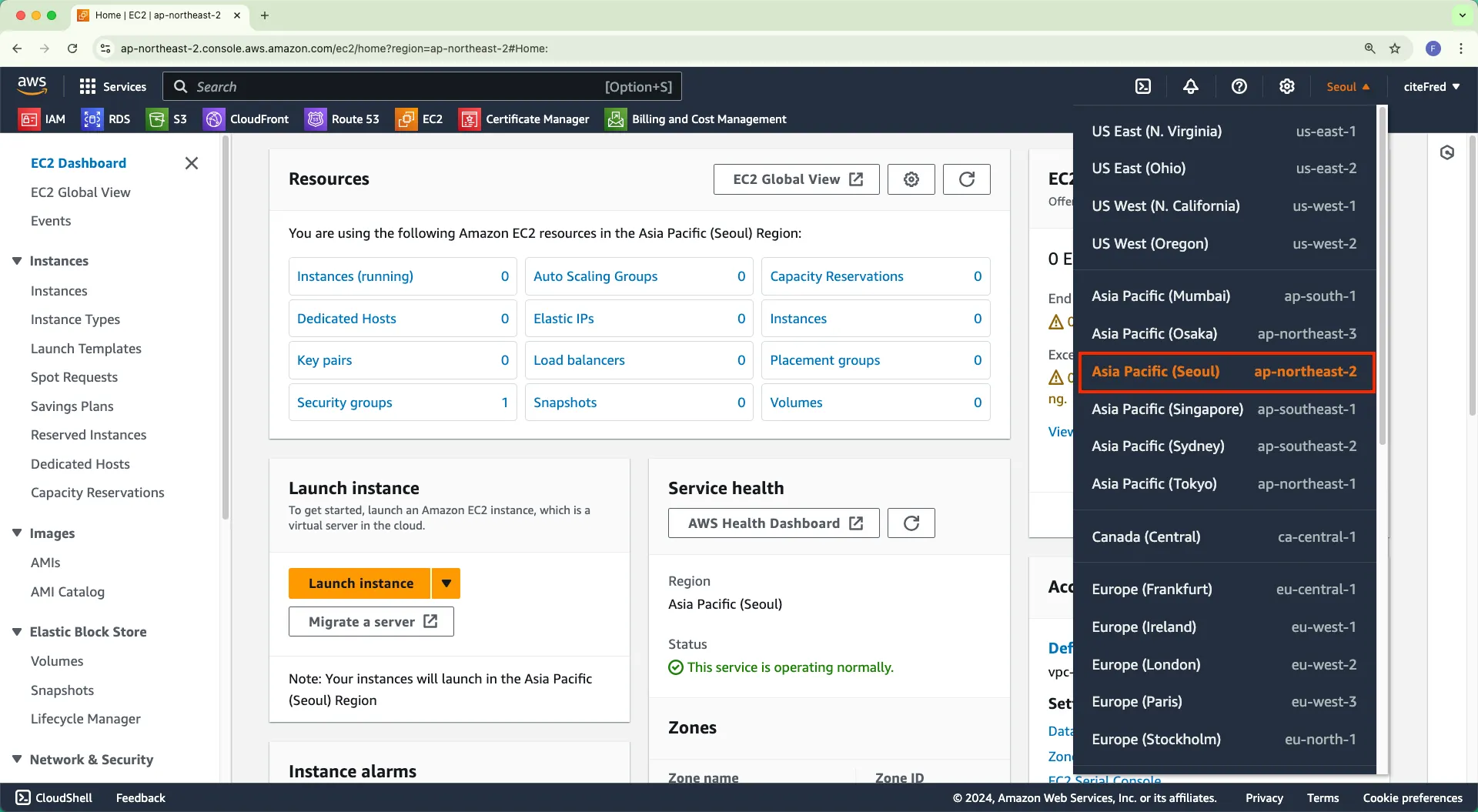This screenshot has width=1478, height=812.
Task: Open the IAM shortcut
Action: pos(42,119)
